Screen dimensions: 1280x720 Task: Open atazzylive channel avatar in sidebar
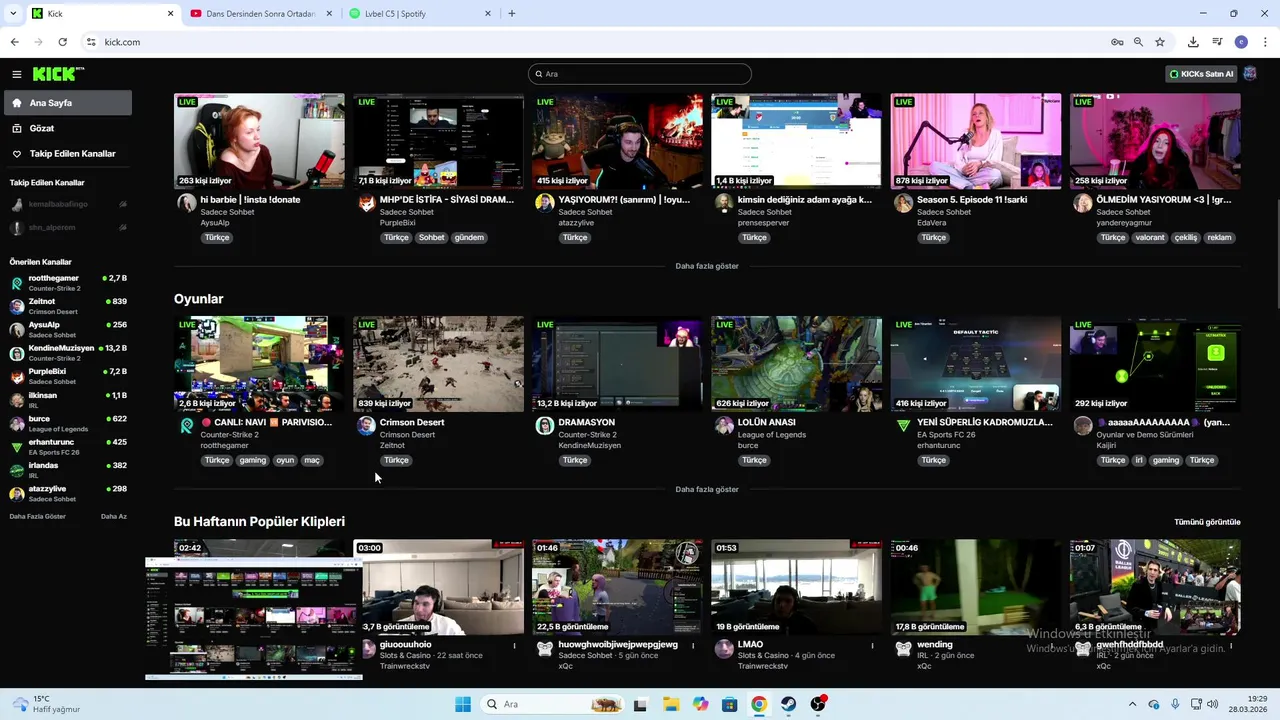click(x=17, y=494)
